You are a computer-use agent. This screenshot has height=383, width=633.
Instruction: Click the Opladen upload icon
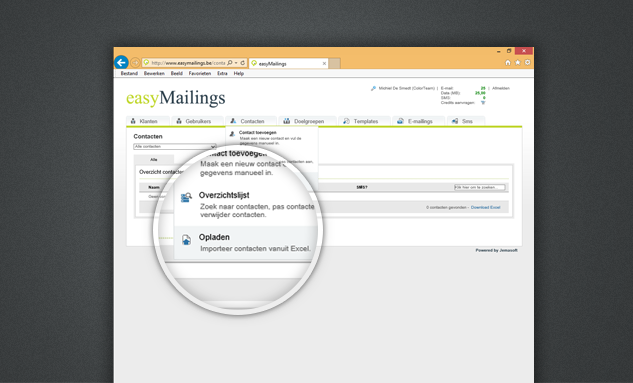click(186, 240)
